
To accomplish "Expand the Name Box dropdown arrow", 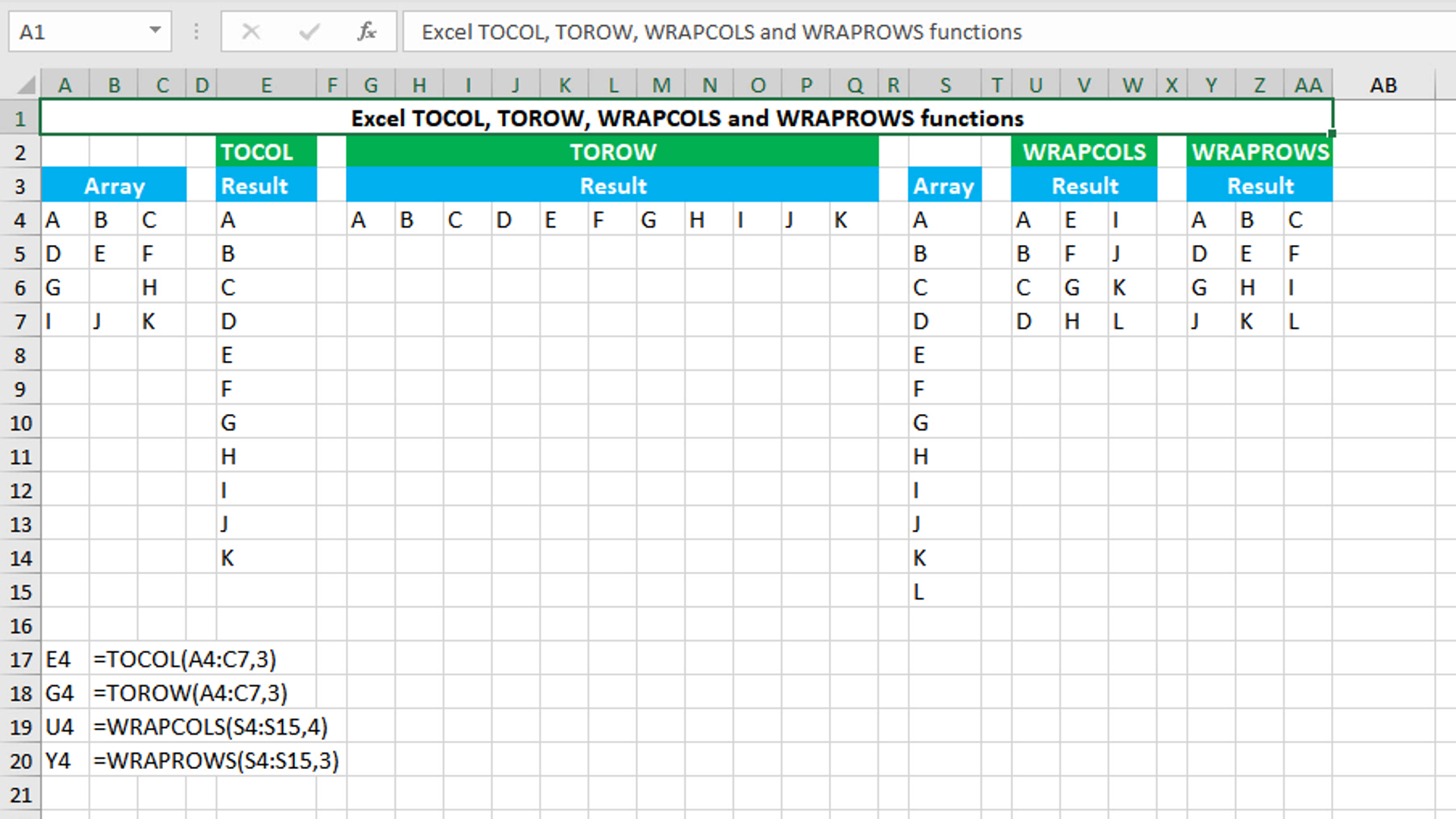I will 155,31.
